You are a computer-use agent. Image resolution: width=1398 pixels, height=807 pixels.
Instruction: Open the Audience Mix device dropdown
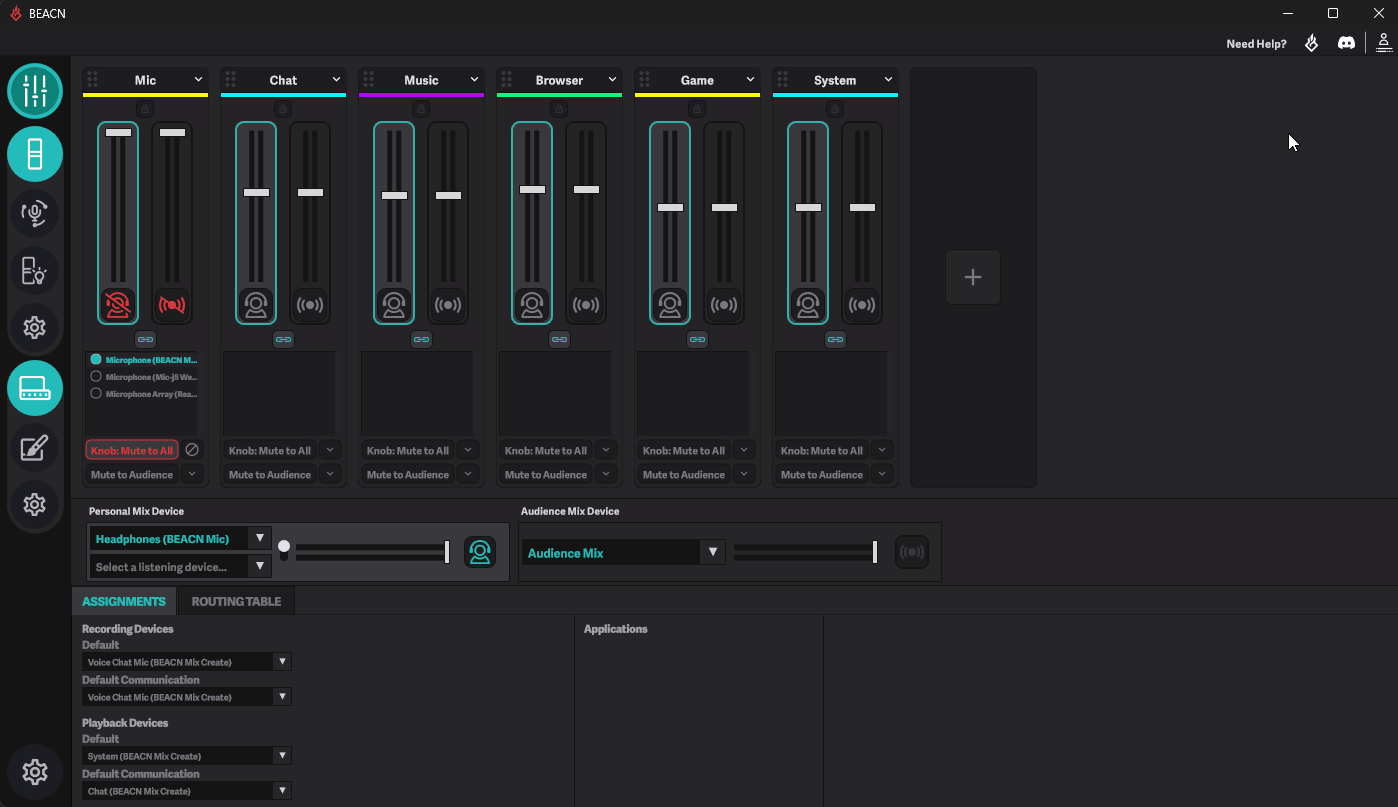623,552
